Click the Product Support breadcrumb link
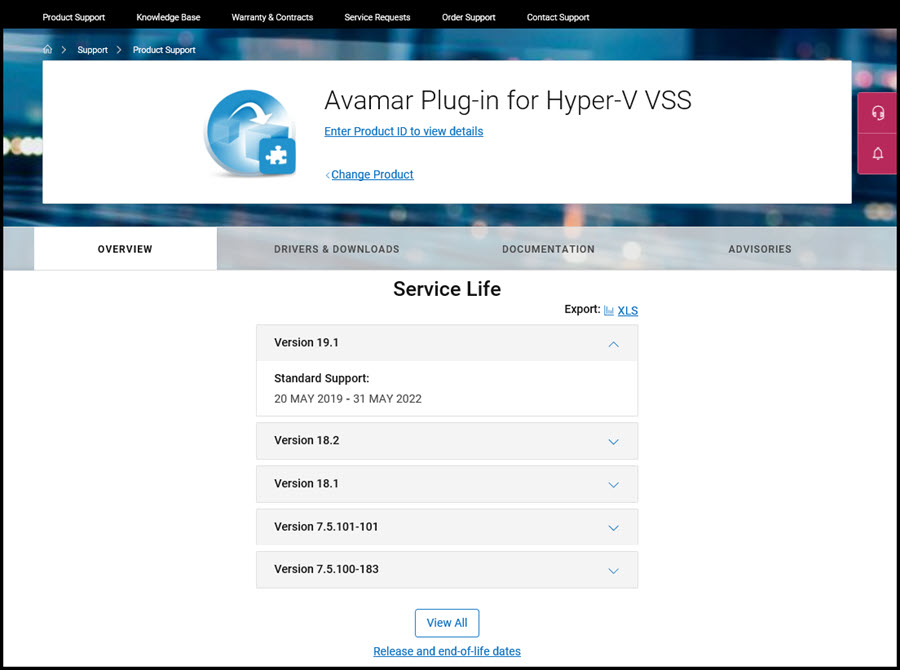Image resolution: width=900 pixels, height=670 pixels. 164,50
